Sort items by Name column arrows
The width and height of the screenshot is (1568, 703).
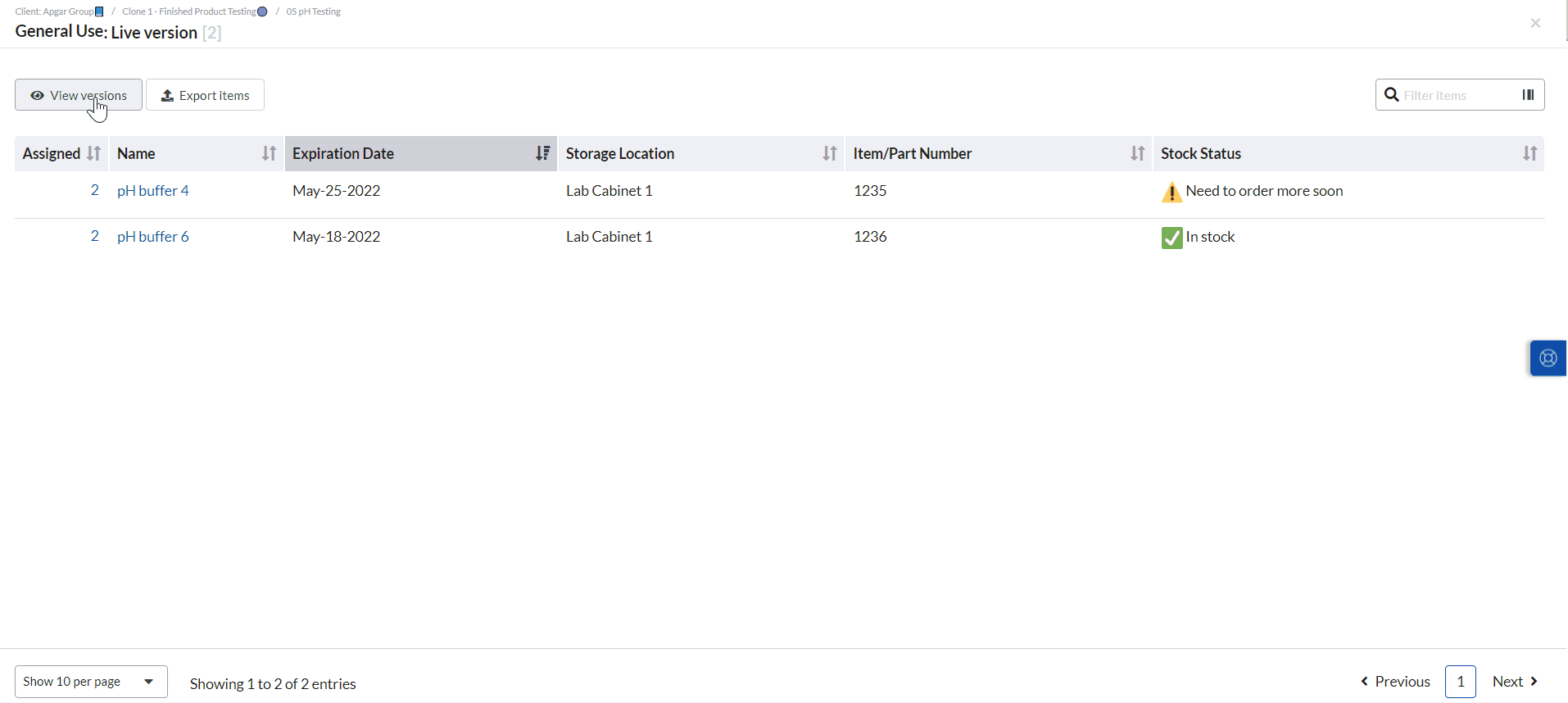point(269,153)
